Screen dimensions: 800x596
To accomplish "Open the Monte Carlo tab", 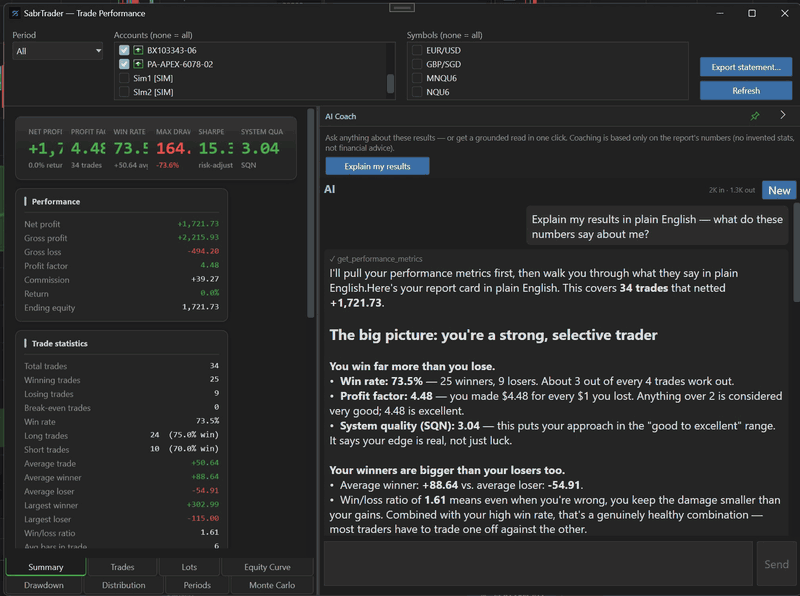I will (x=272, y=585).
